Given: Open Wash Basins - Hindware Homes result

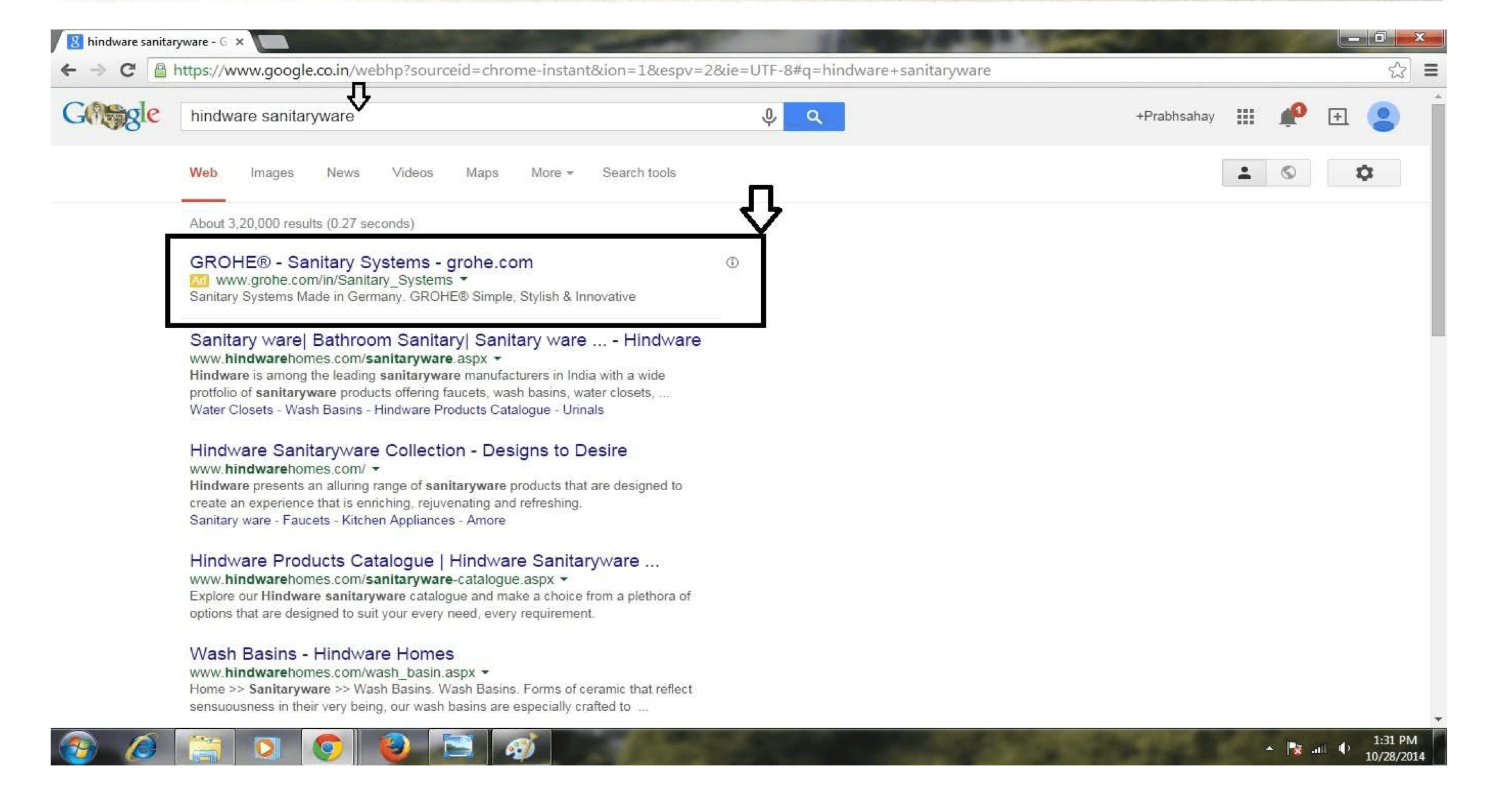Looking at the screenshot, I should pyautogui.click(x=322, y=654).
